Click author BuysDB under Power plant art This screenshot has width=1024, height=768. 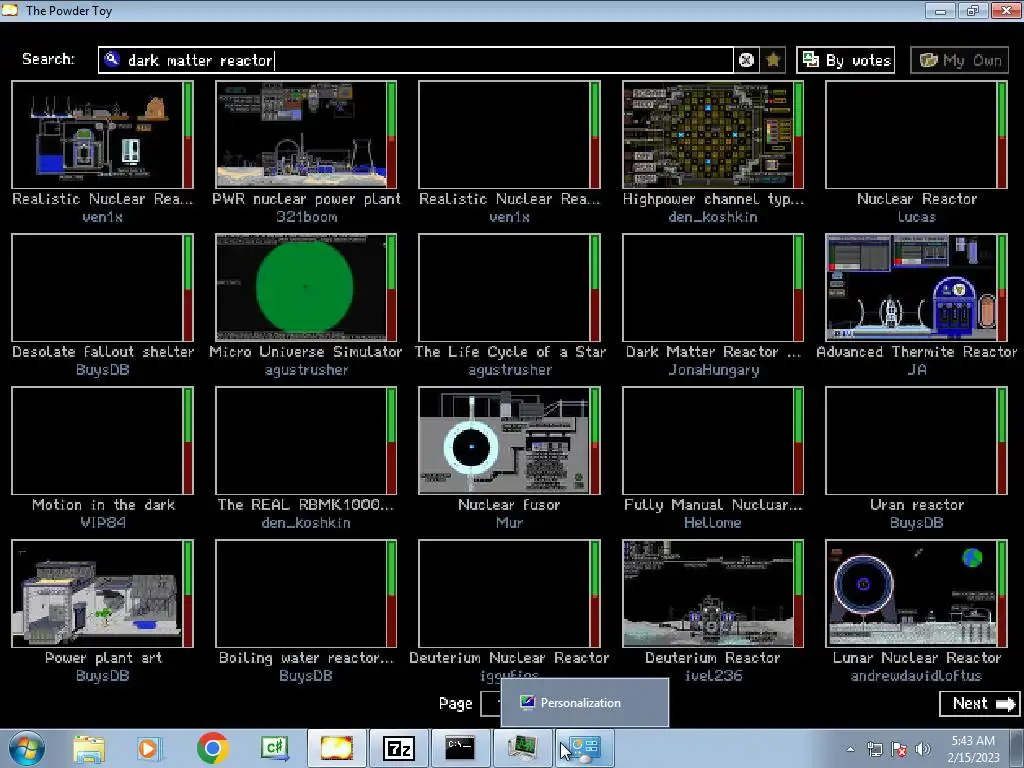click(103, 676)
